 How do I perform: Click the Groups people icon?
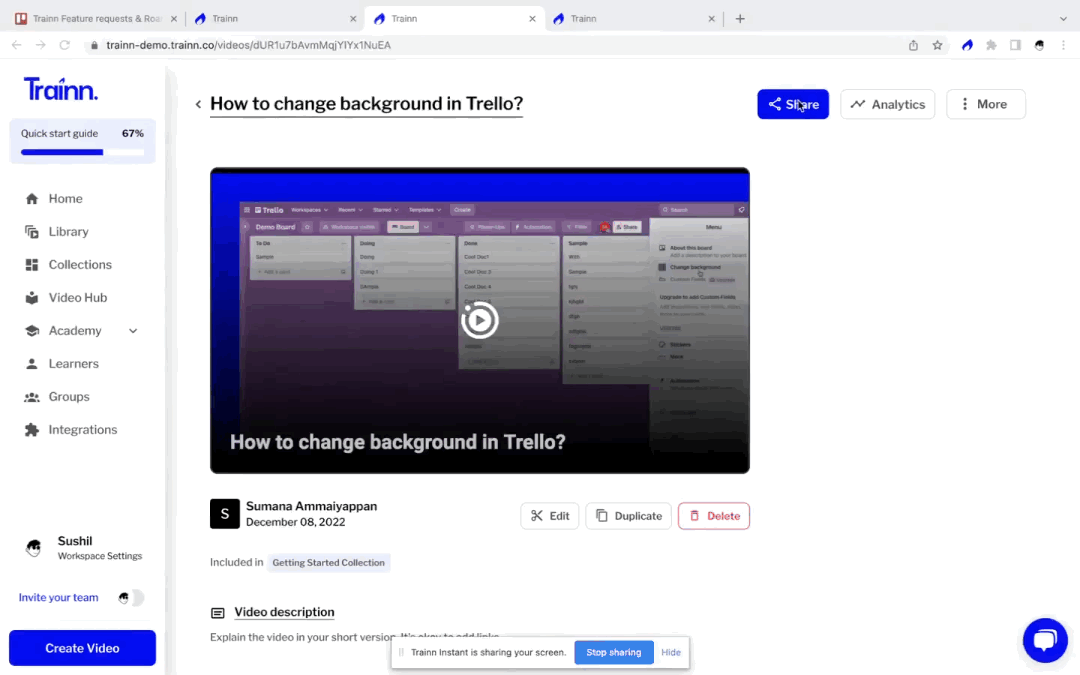(32, 397)
